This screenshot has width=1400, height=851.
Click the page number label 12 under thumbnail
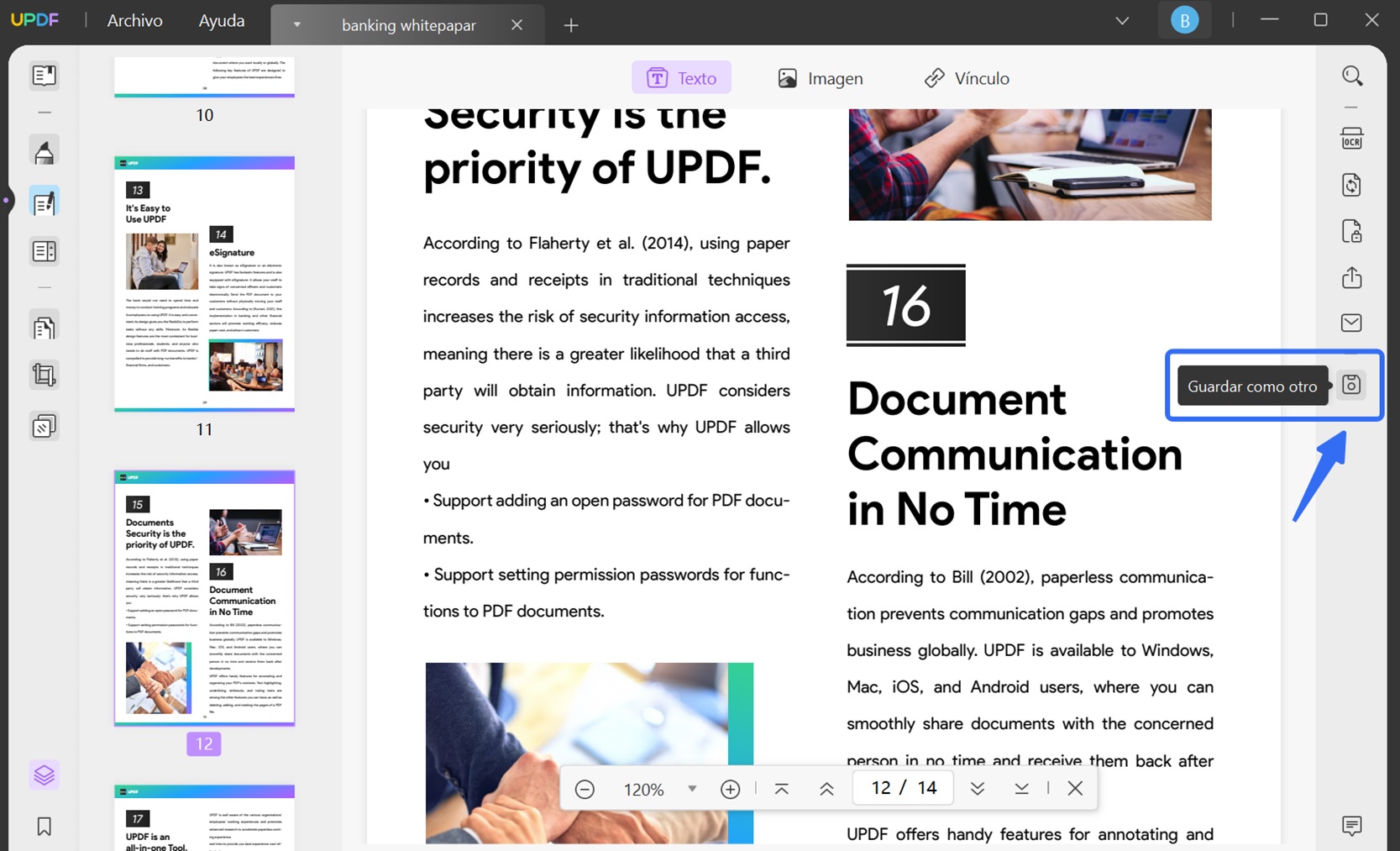coord(204,743)
